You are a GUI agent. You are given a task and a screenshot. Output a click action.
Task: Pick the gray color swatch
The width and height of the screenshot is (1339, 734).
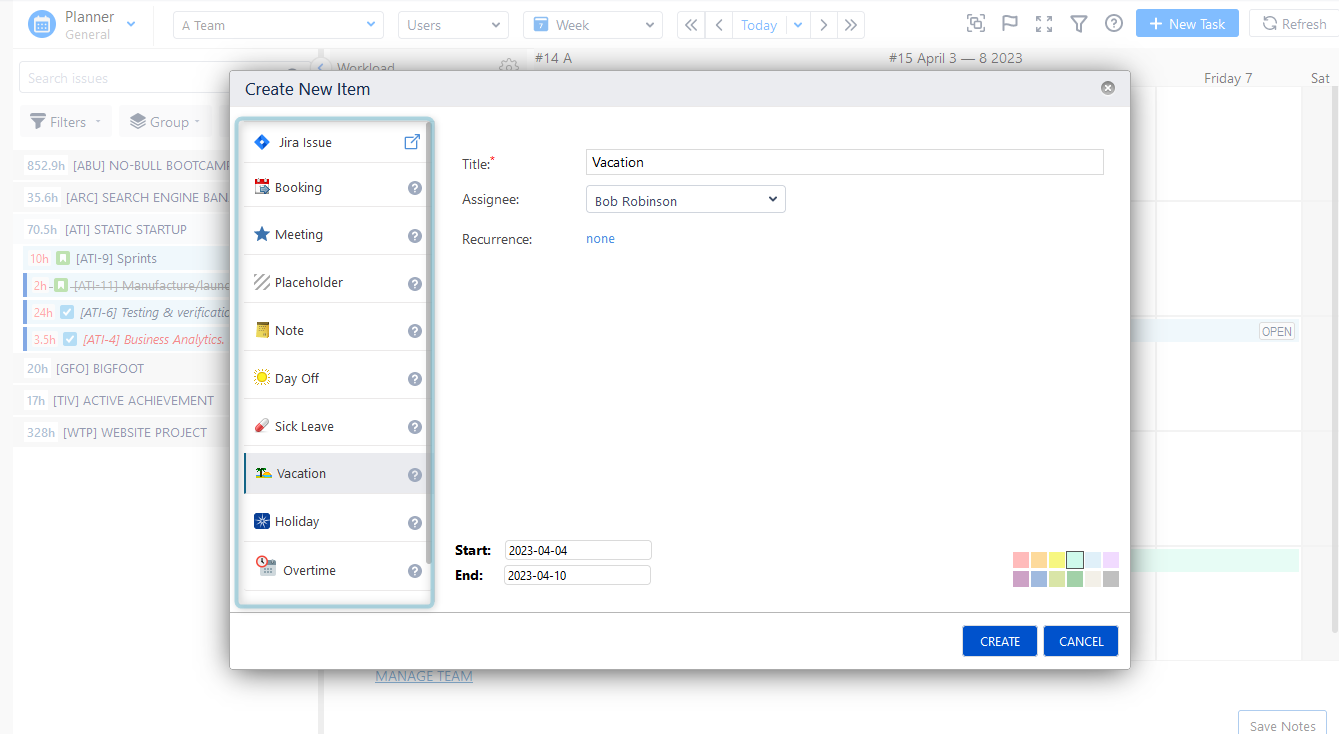[1111, 579]
